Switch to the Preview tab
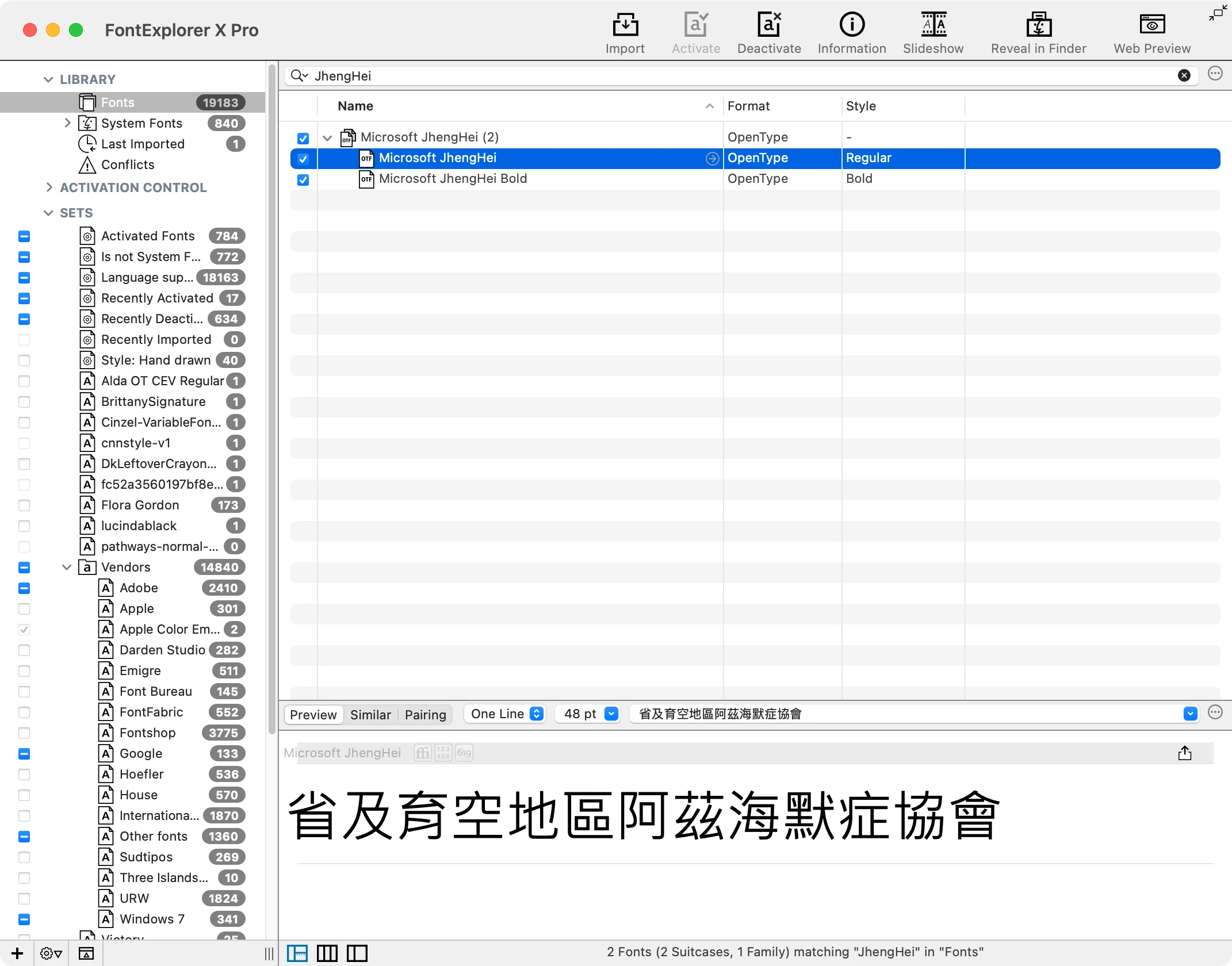Screen dimensions: 1232x966 tap(313, 715)
